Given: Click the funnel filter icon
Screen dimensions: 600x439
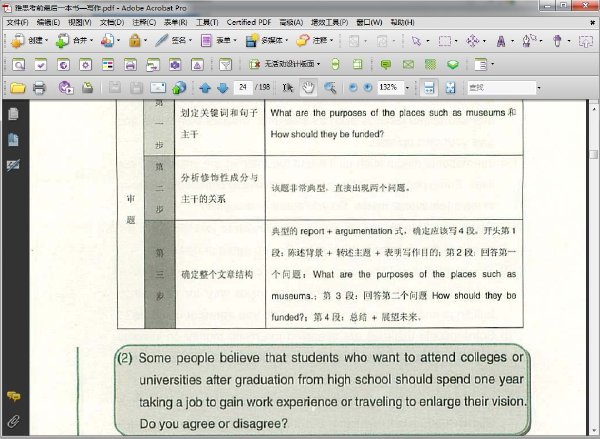Looking at the screenshot, I should (225, 65).
